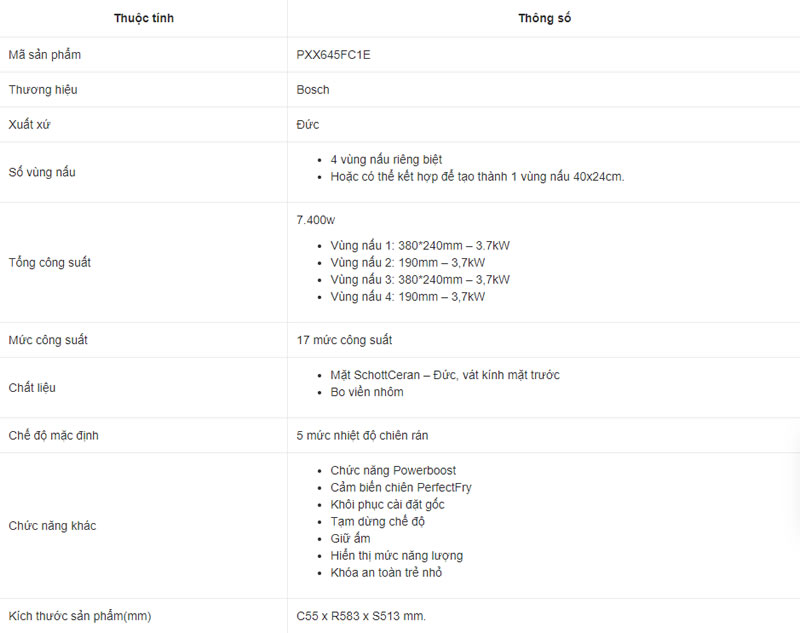Screen dimensions: 800x633
Task: Click the origin value "Đức"
Action: coord(308,124)
